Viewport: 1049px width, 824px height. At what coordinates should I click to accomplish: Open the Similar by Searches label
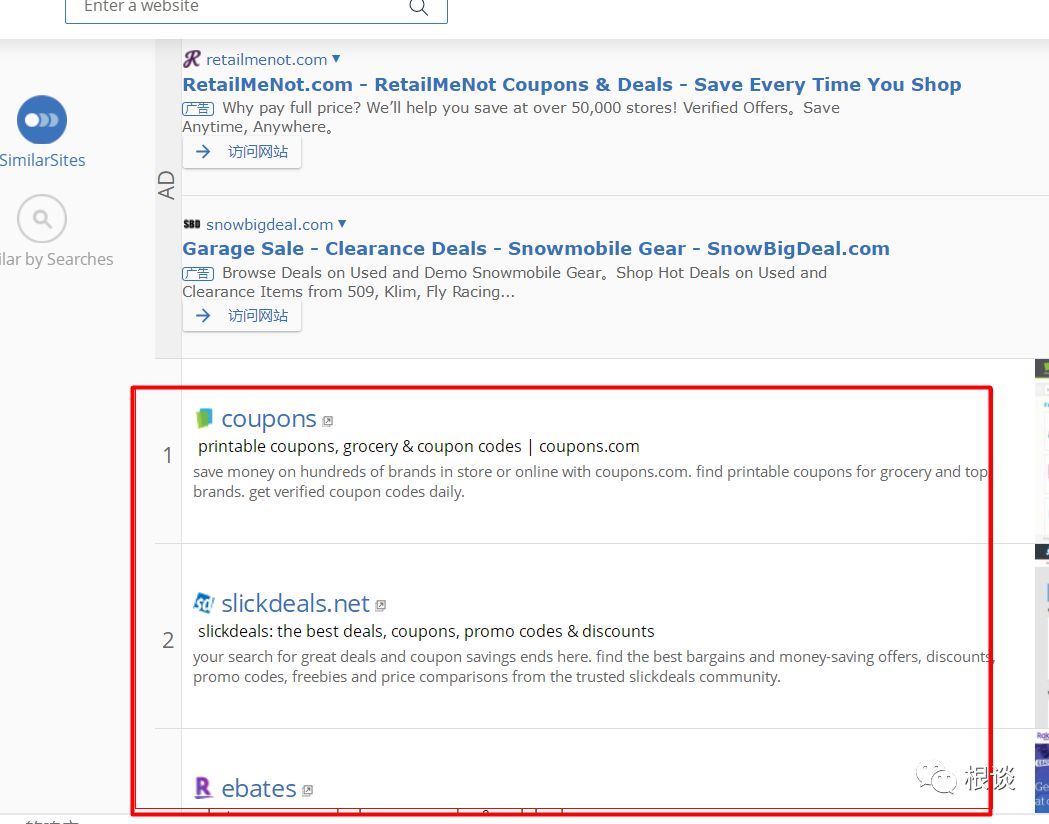(x=56, y=260)
